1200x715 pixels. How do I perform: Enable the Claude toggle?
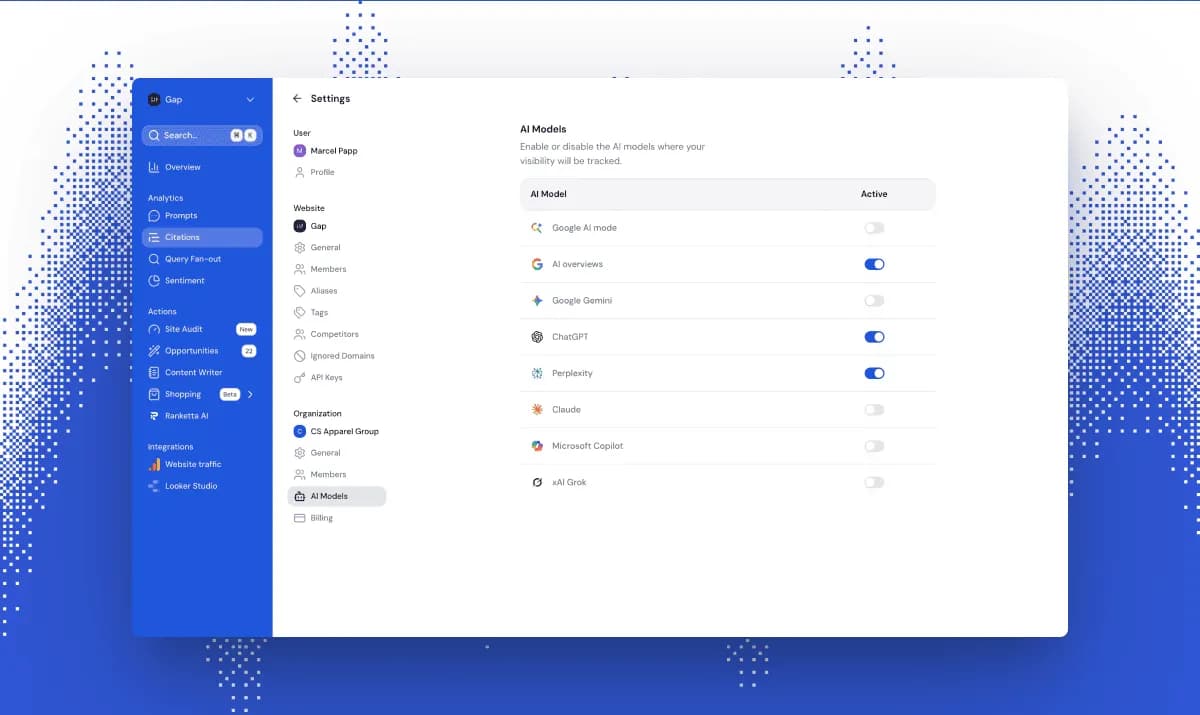pos(874,409)
